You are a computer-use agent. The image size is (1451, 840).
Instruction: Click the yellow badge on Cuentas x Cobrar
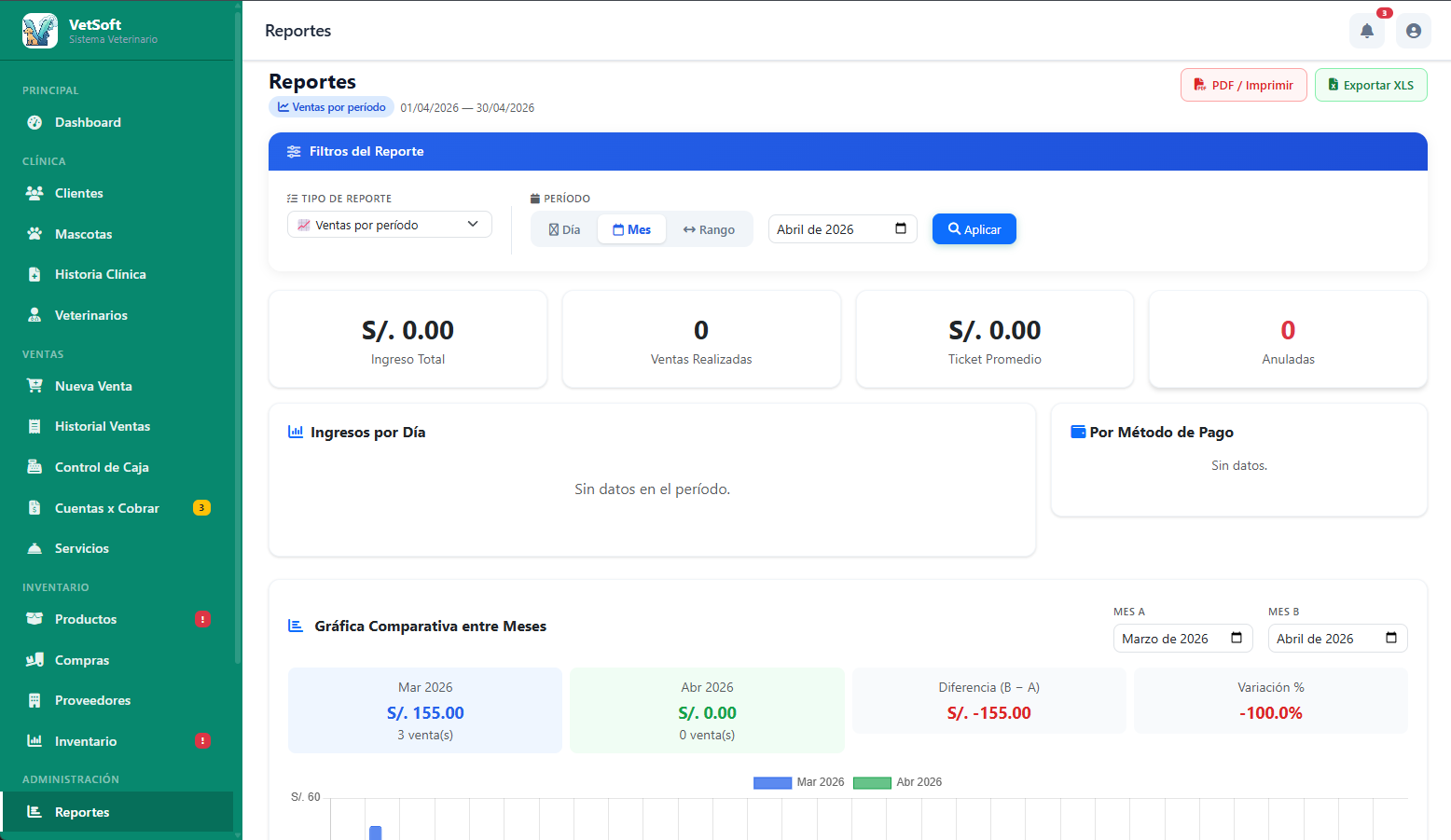pos(201,508)
